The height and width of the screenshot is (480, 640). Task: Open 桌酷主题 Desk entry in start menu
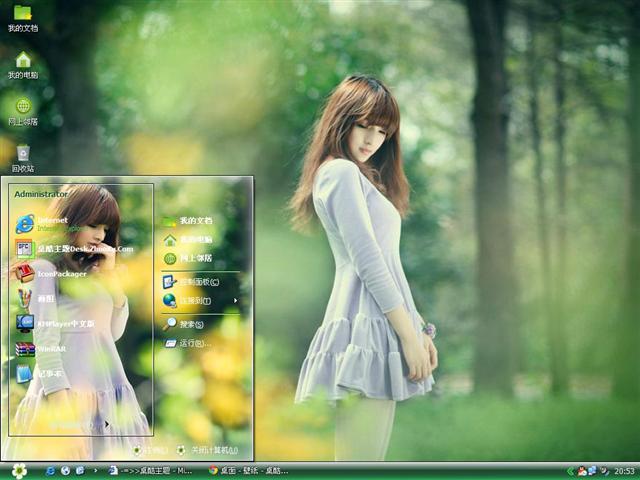pyautogui.click(x=74, y=249)
